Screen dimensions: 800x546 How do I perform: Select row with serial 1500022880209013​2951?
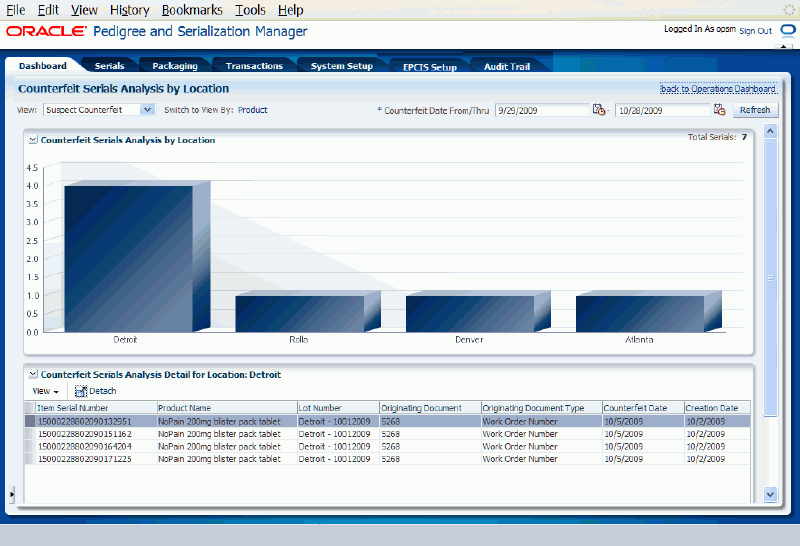[x=388, y=421]
